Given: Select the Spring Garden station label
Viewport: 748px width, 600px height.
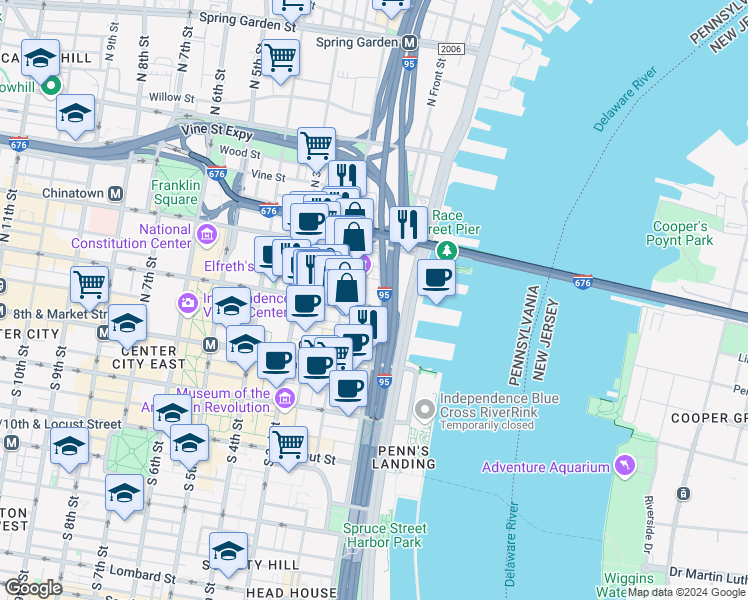Looking at the screenshot, I should point(357,42).
